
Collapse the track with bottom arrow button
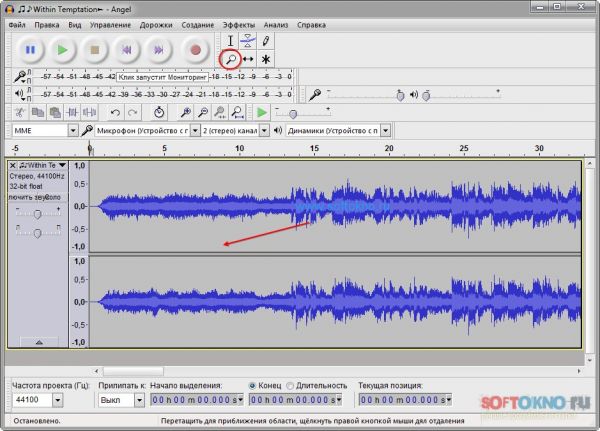(38, 342)
